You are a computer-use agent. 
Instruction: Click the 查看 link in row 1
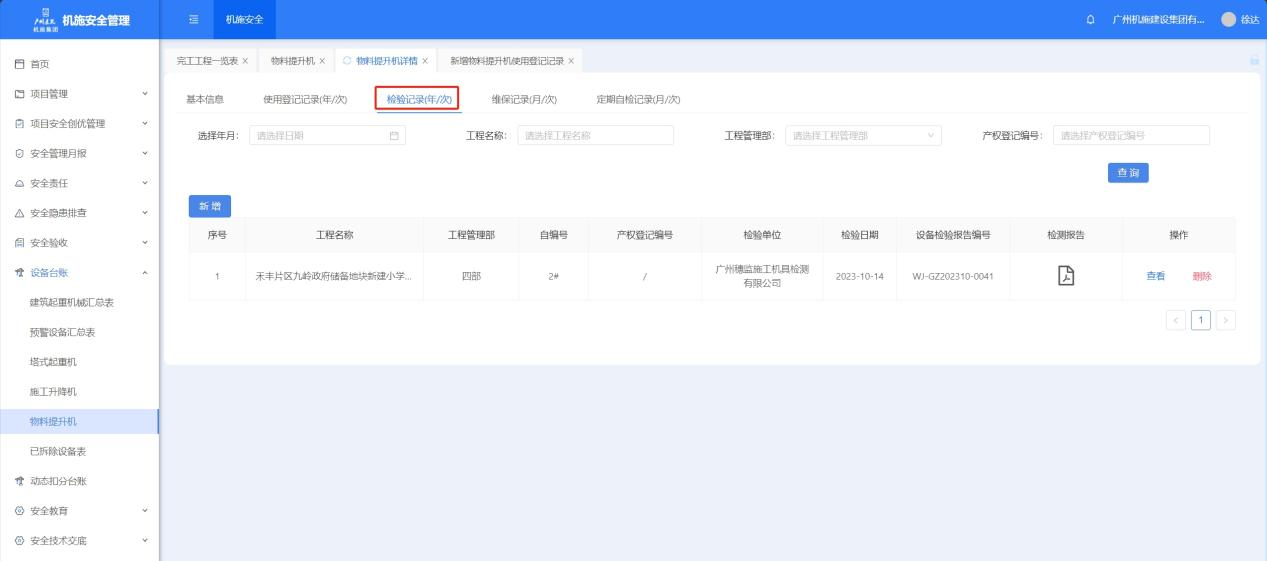point(1155,276)
